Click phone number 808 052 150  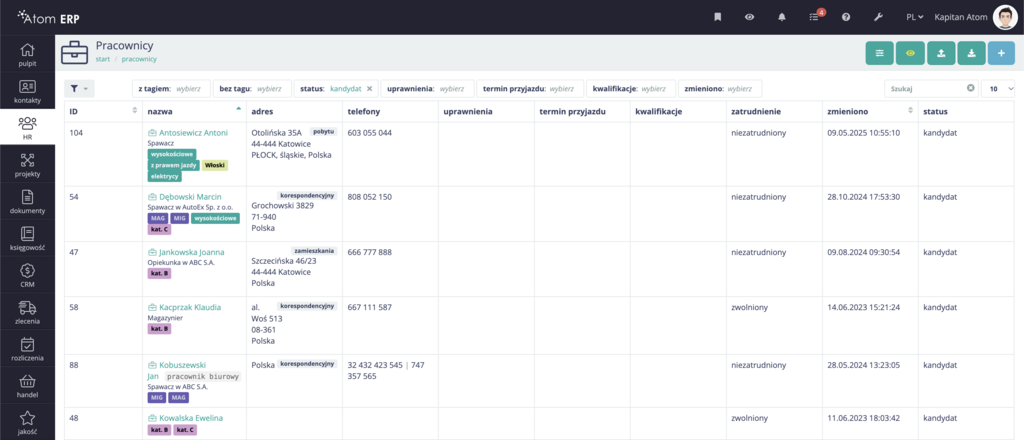[370, 196]
